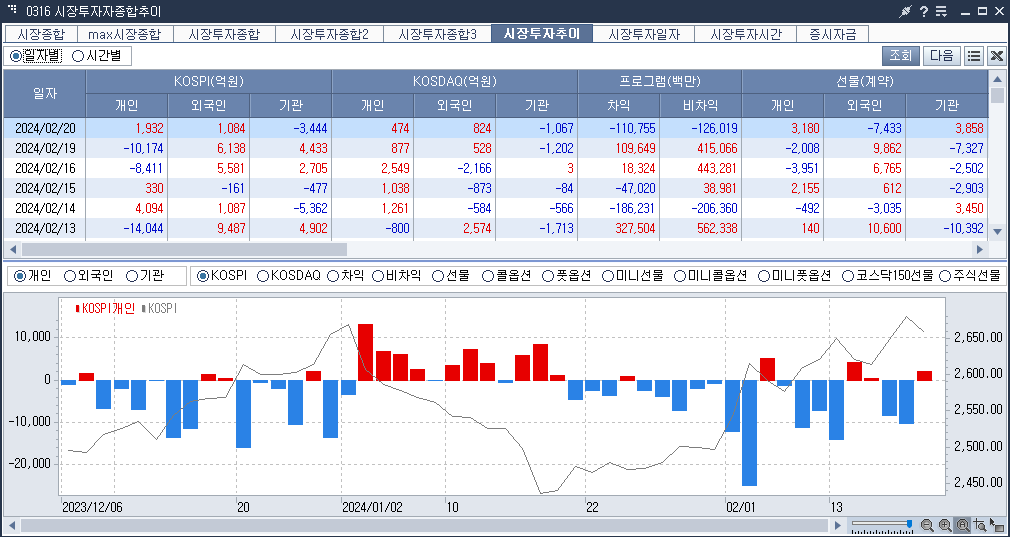Click the 일자 column header
The image size is (1010, 537).
click(x=45, y=93)
